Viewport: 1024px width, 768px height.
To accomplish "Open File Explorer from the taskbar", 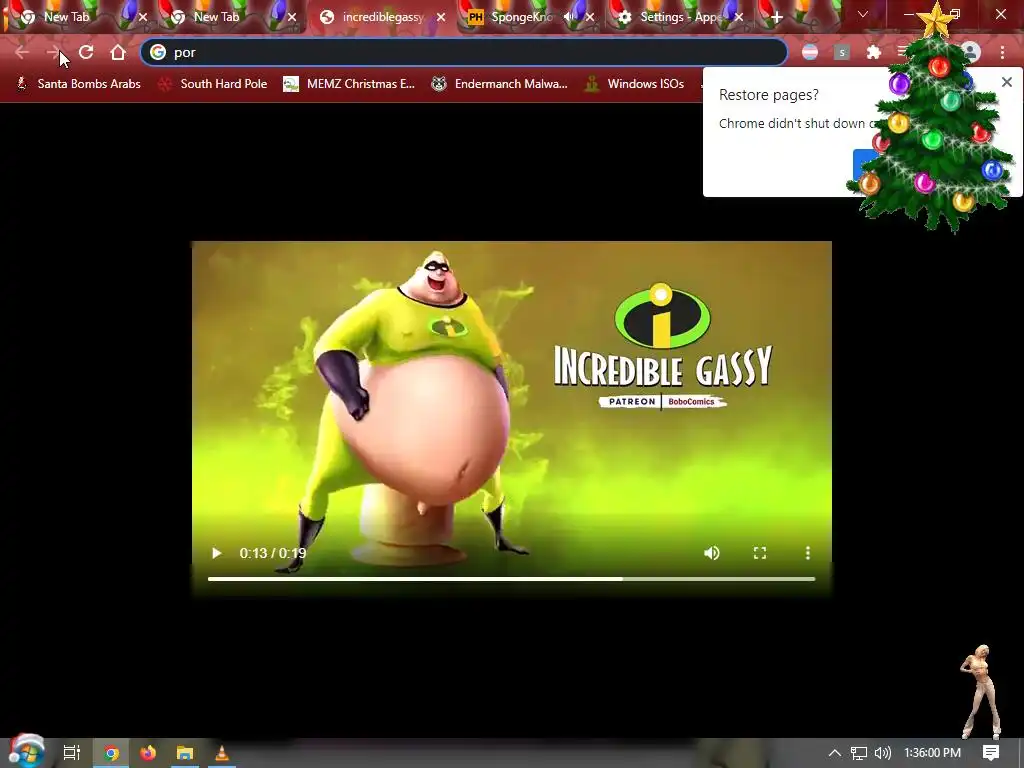I will coord(185,753).
